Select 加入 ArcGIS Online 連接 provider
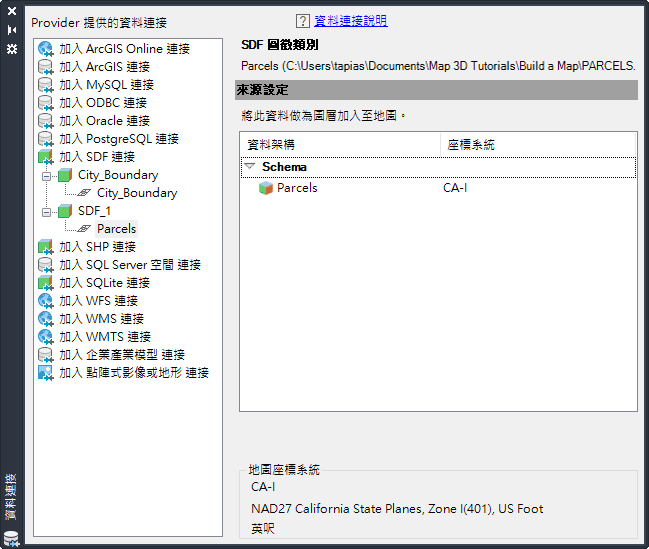The width and height of the screenshot is (649, 549). tap(124, 49)
